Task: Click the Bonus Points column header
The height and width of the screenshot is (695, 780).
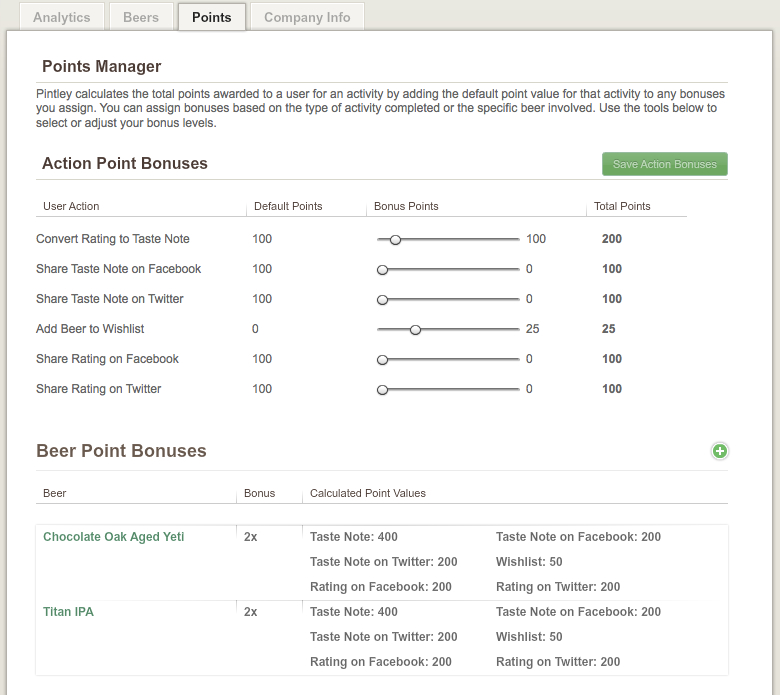Action: (406, 206)
